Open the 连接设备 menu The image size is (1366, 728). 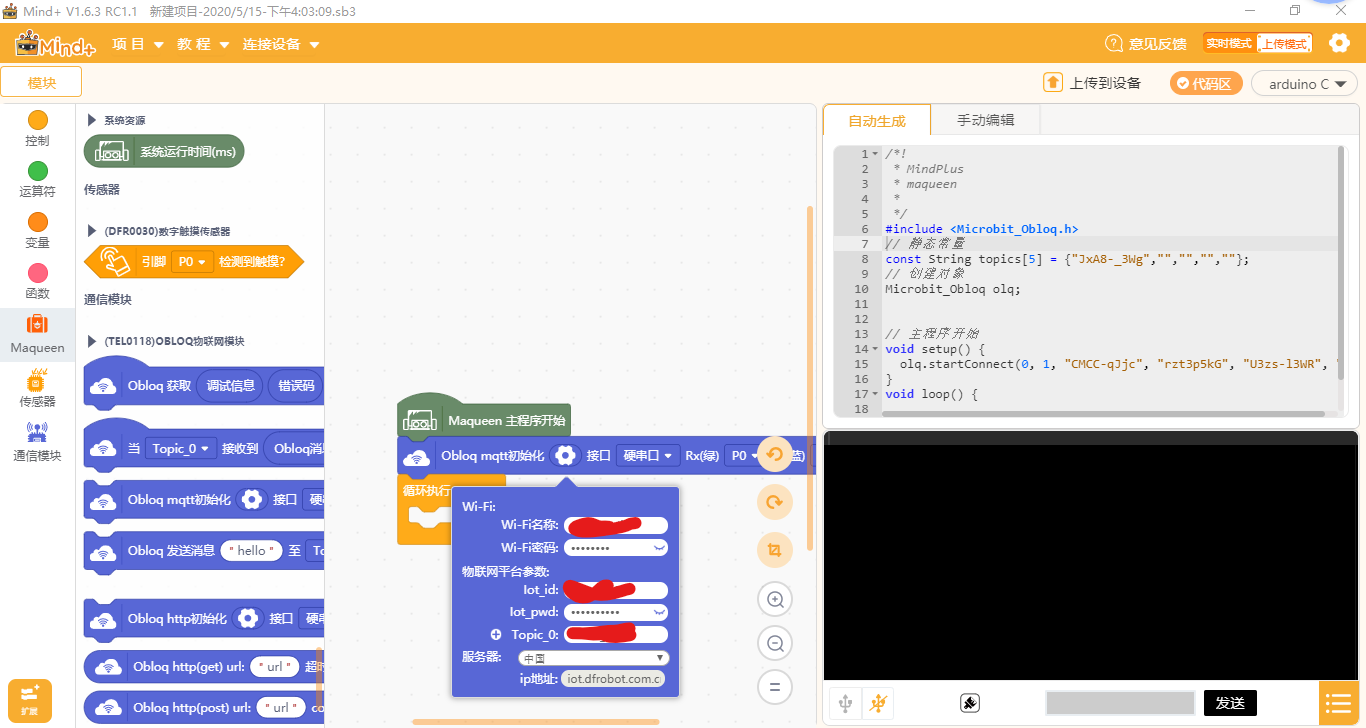(281, 44)
